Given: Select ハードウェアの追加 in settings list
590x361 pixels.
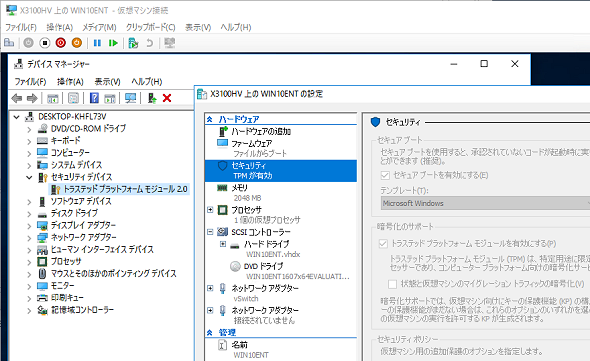Looking at the screenshot, I should click(x=261, y=131).
